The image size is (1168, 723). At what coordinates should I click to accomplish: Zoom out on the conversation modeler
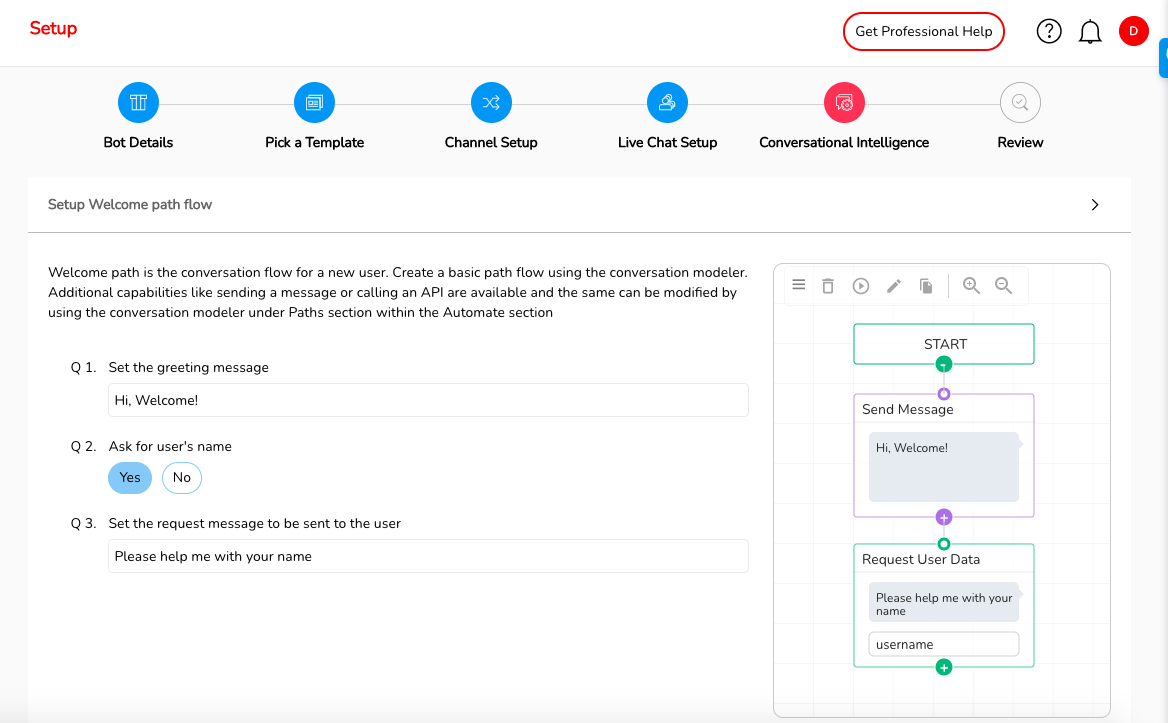coord(1003,285)
